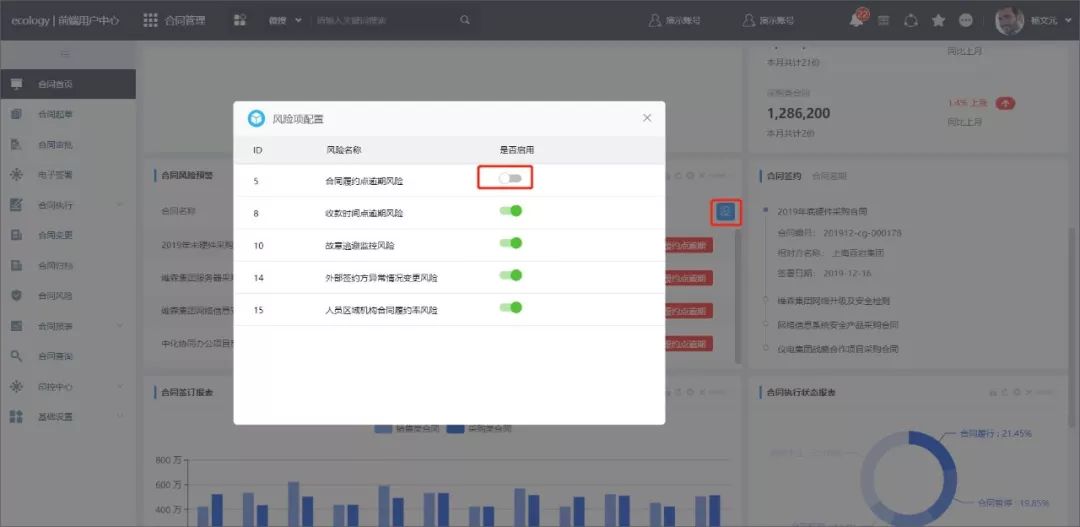Expand the 印控中心 sidebar chevron
This screenshot has width=1080, height=527.
pyautogui.click(x=121, y=386)
